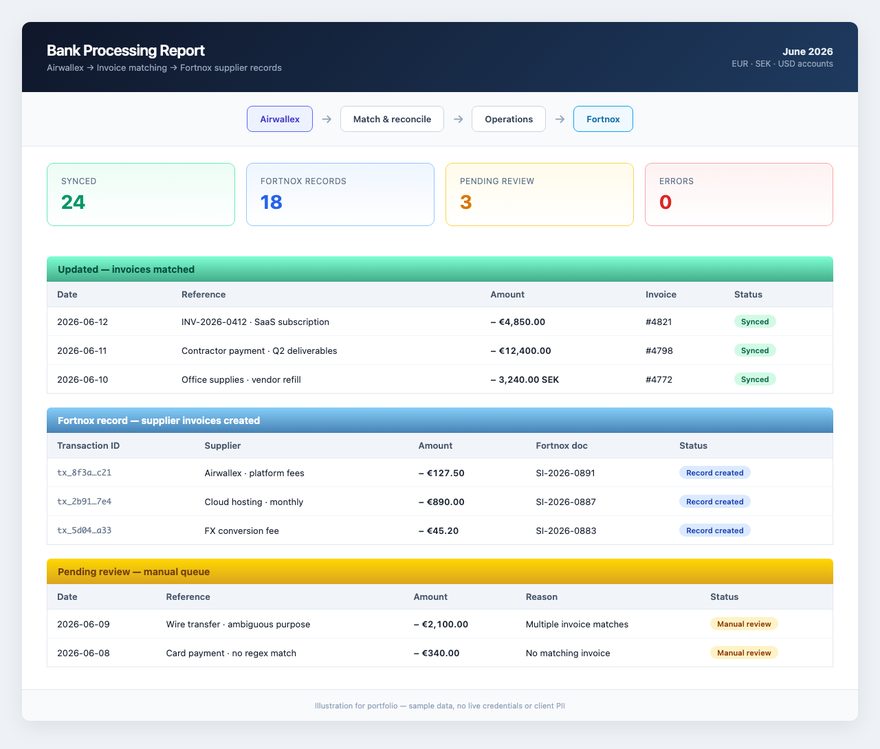Click the reason 'No matching invoice'
This screenshot has height=749, width=880.
click(567, 653)
